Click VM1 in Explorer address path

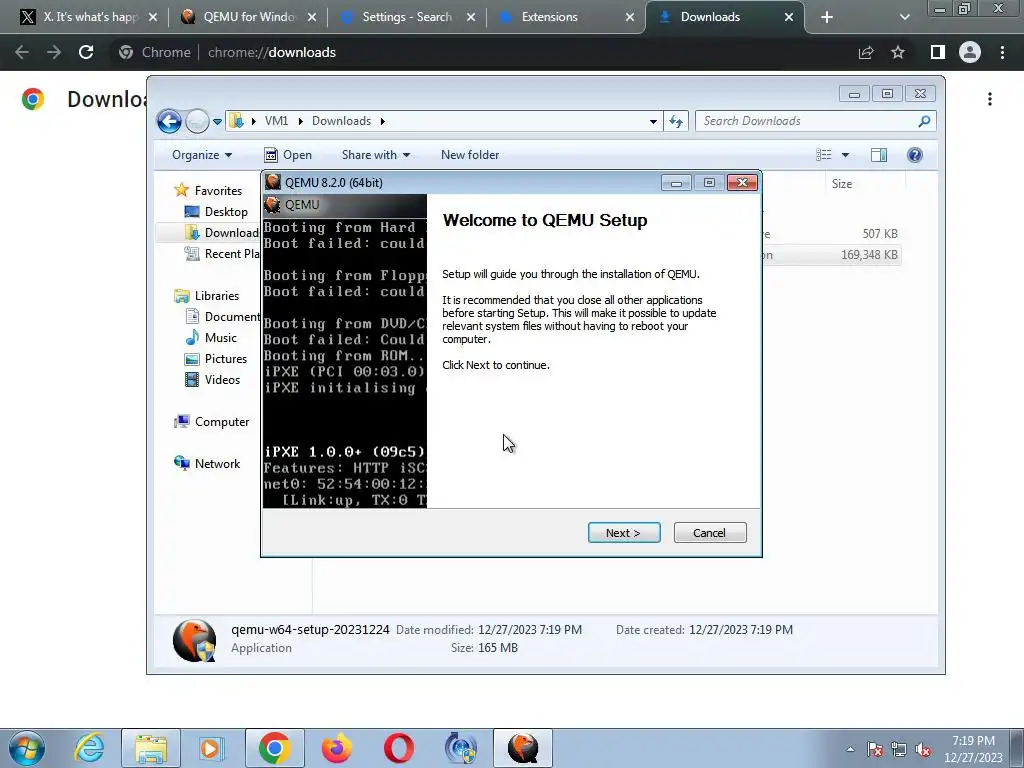[x=276, y=121]
